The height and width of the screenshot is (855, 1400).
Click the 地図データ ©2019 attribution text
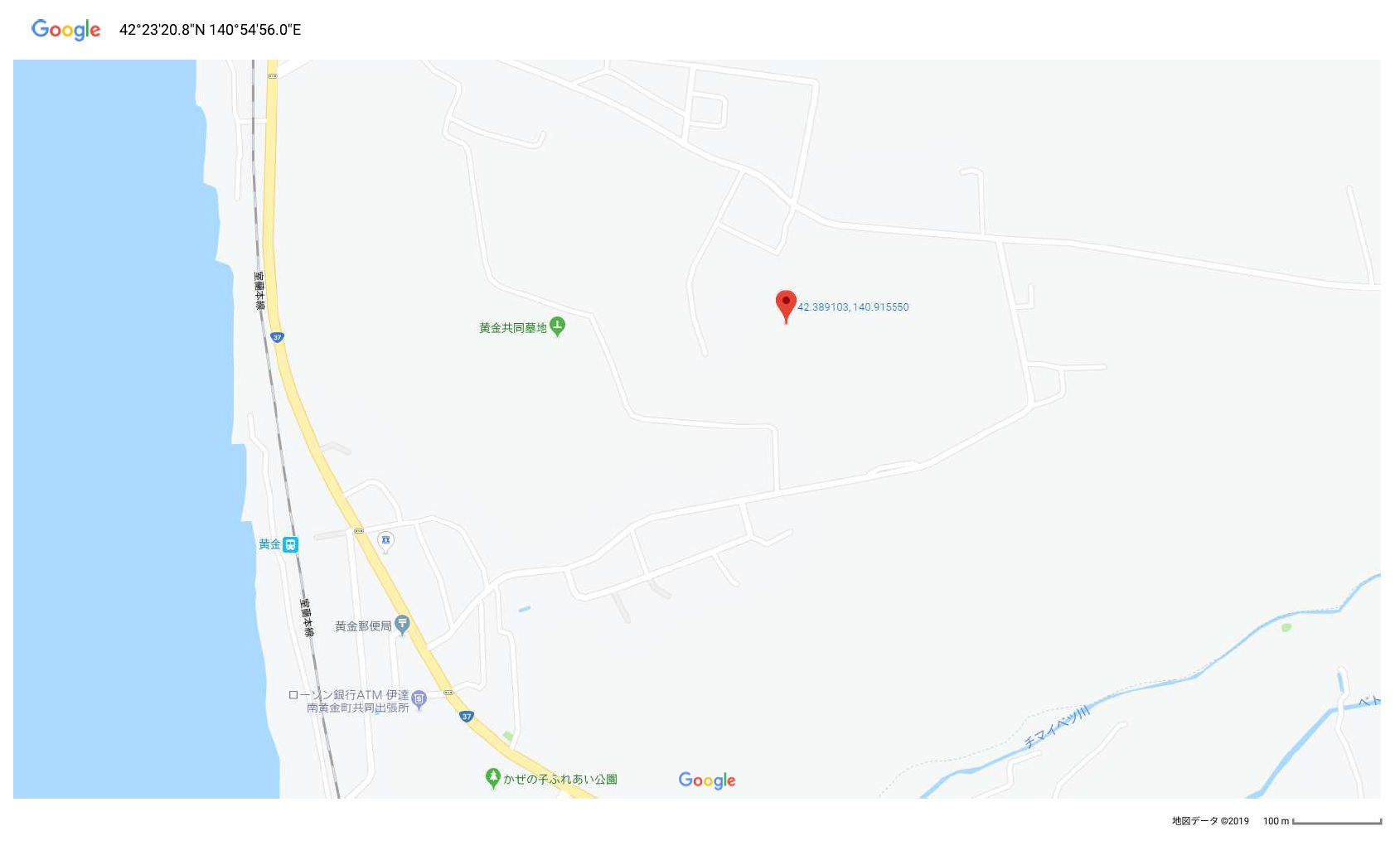(x=1210, y=821)
